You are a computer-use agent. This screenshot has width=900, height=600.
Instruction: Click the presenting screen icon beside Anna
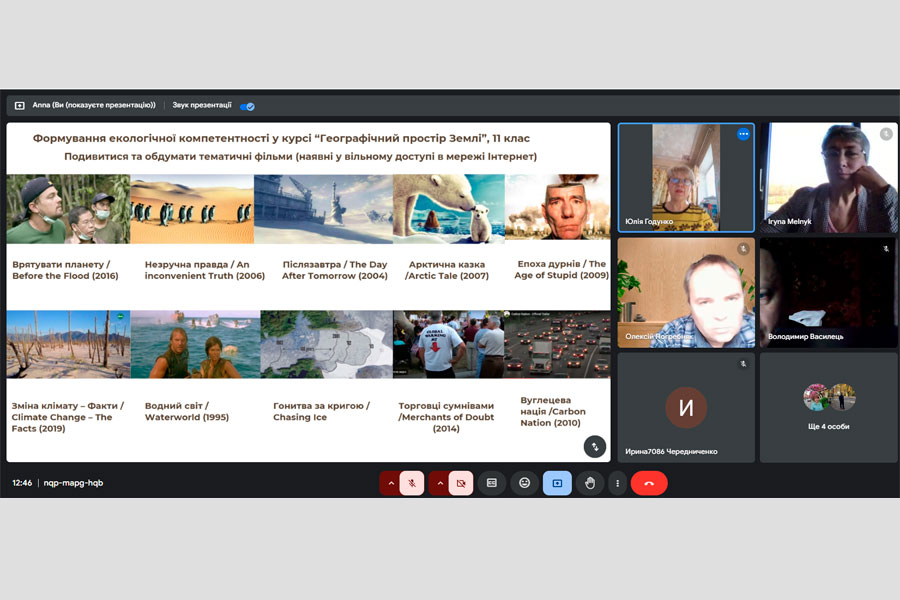pos(20,106)
